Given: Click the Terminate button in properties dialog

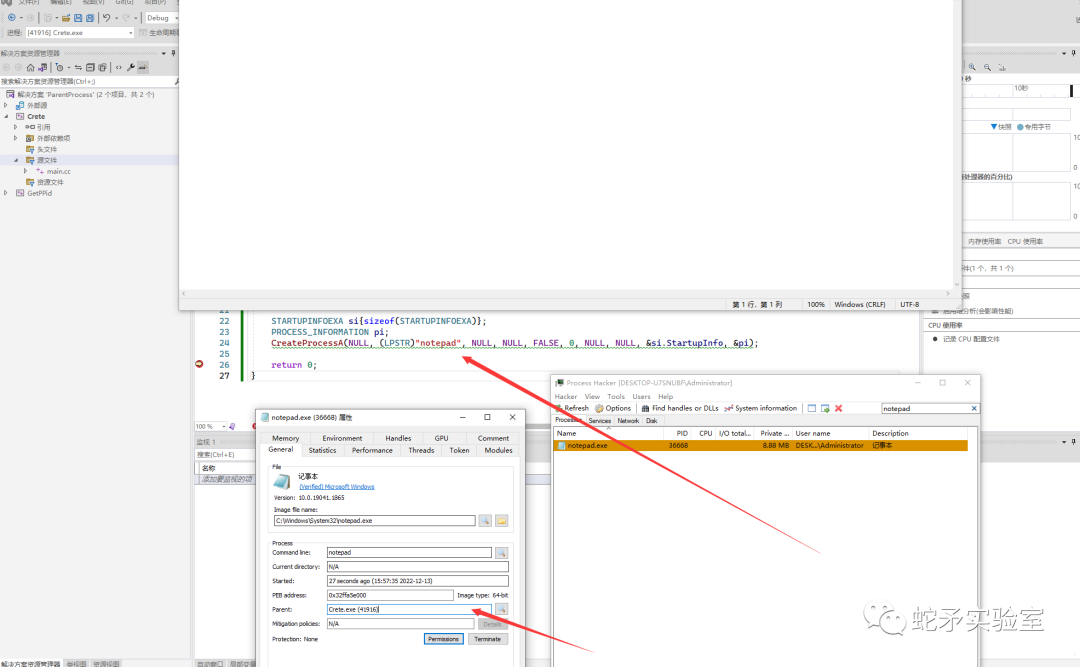Looking at the screenshot, I should point(488,639).
